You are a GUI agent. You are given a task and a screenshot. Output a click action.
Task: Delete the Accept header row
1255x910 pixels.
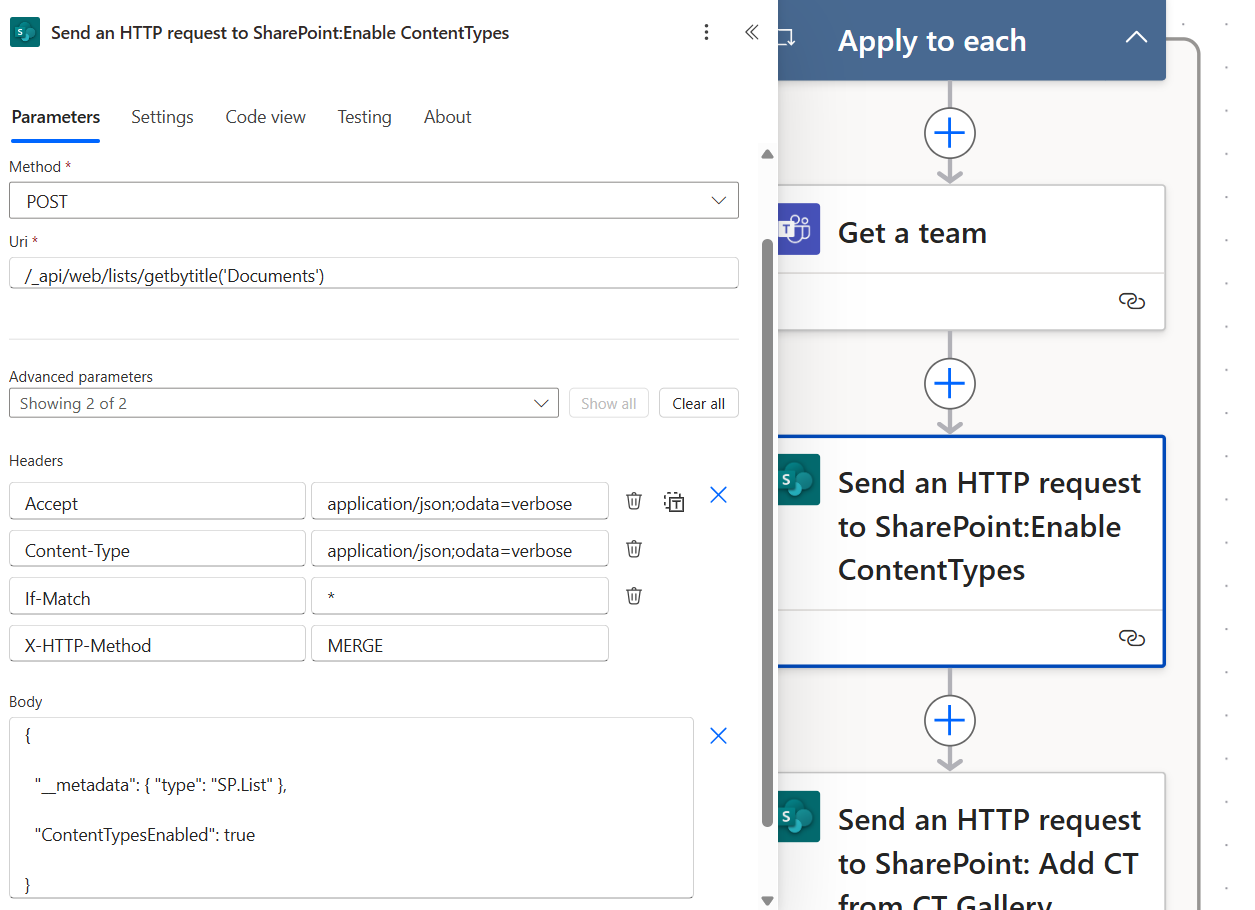(634, 501)
